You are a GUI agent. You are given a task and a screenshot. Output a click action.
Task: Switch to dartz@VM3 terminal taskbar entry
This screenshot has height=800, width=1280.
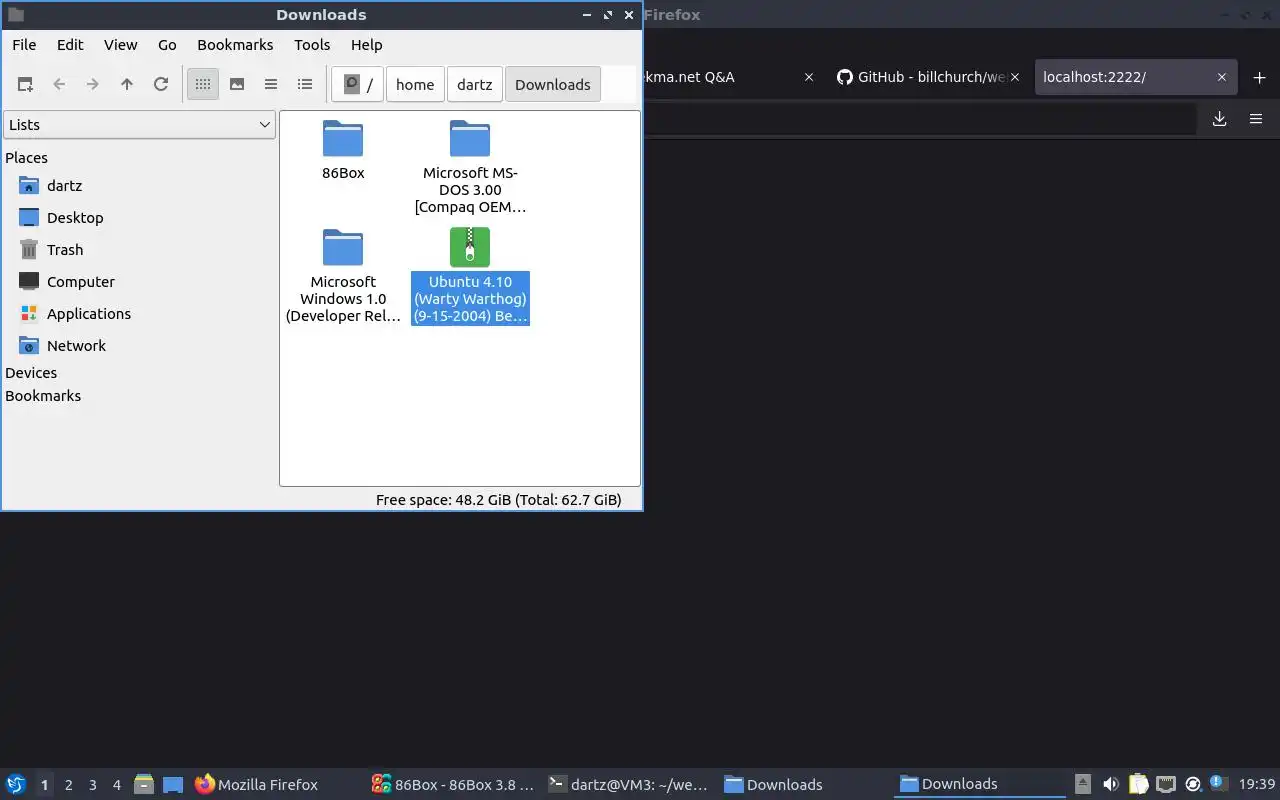(x=630, y=785)
